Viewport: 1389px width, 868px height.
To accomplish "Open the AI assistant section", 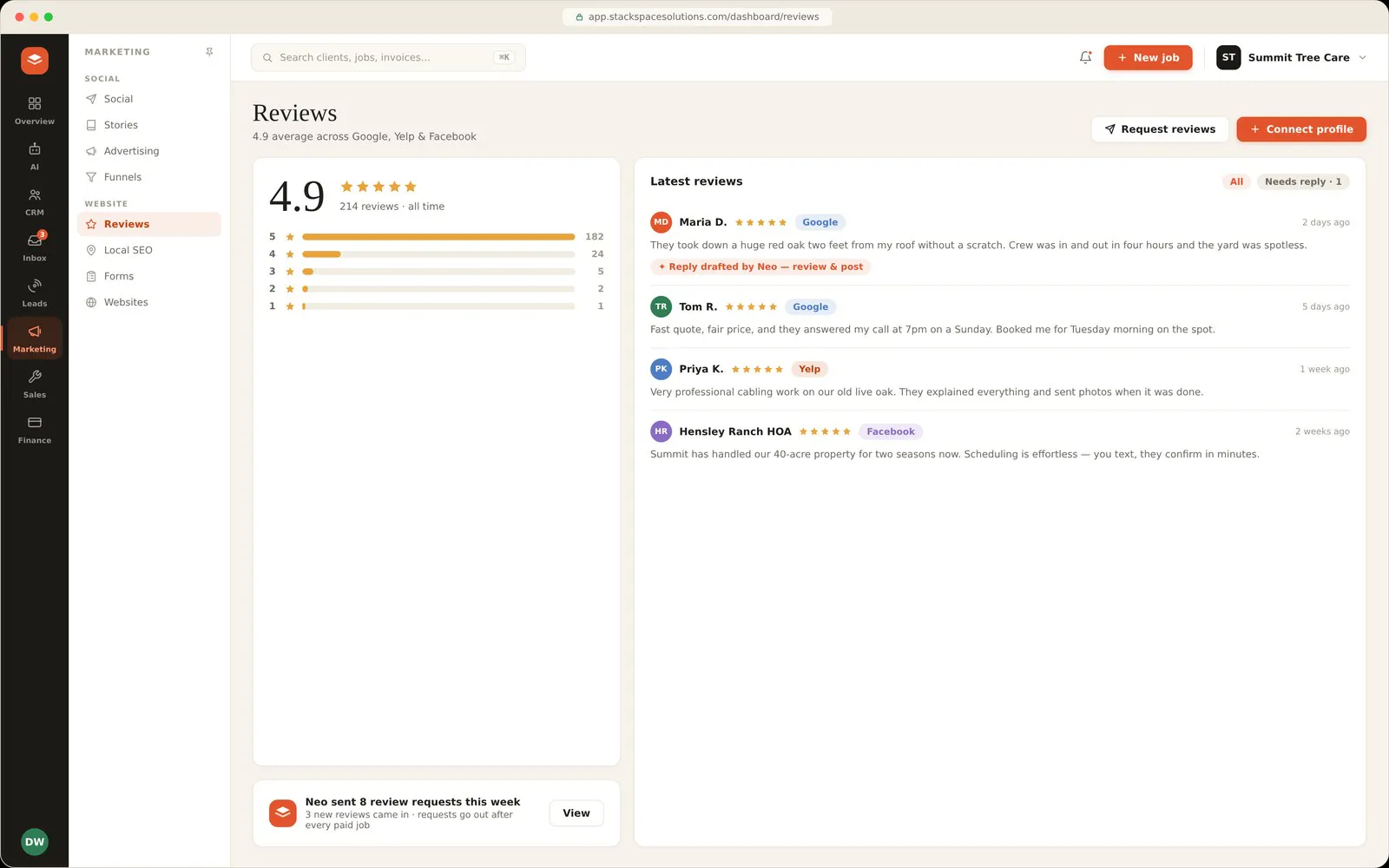I will pos(35,156).
